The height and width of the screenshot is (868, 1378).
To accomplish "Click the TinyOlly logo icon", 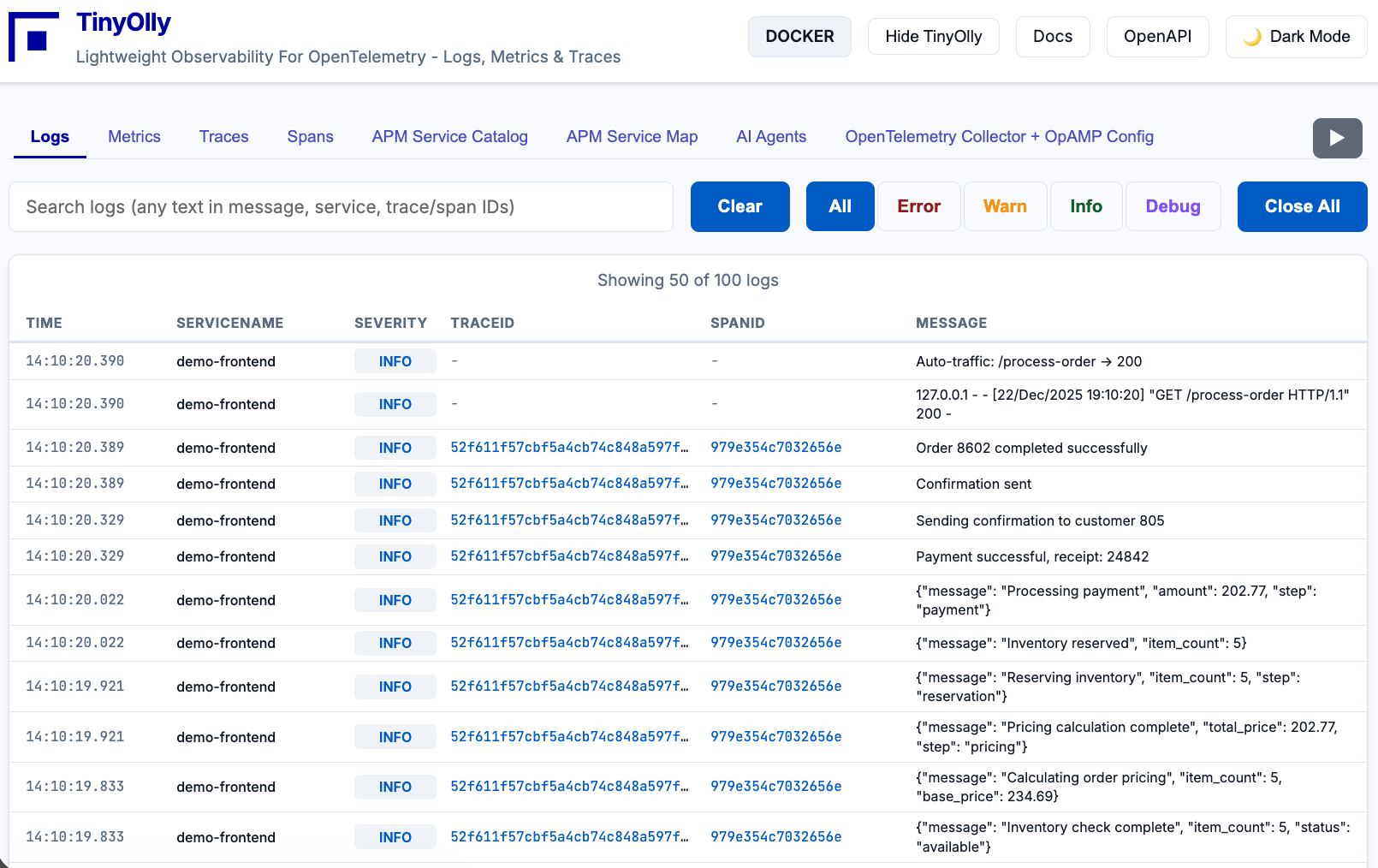I will click(34, 37).
